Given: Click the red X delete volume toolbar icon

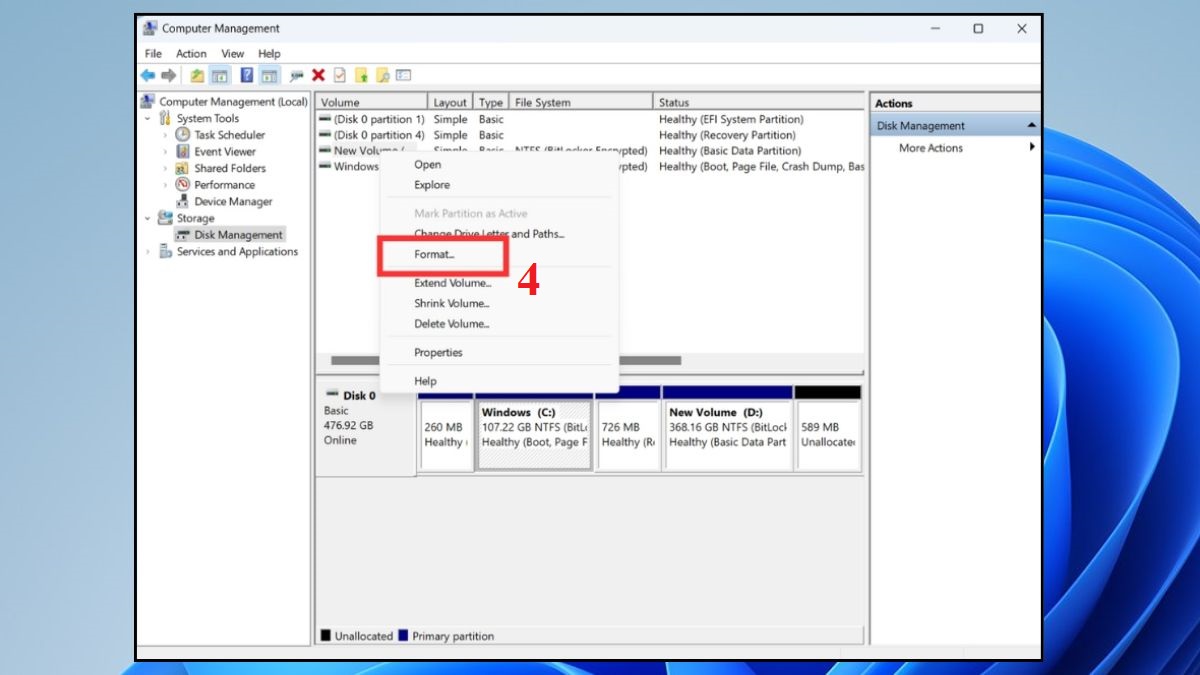Looking at the screenshot, I should pos(319,75).
